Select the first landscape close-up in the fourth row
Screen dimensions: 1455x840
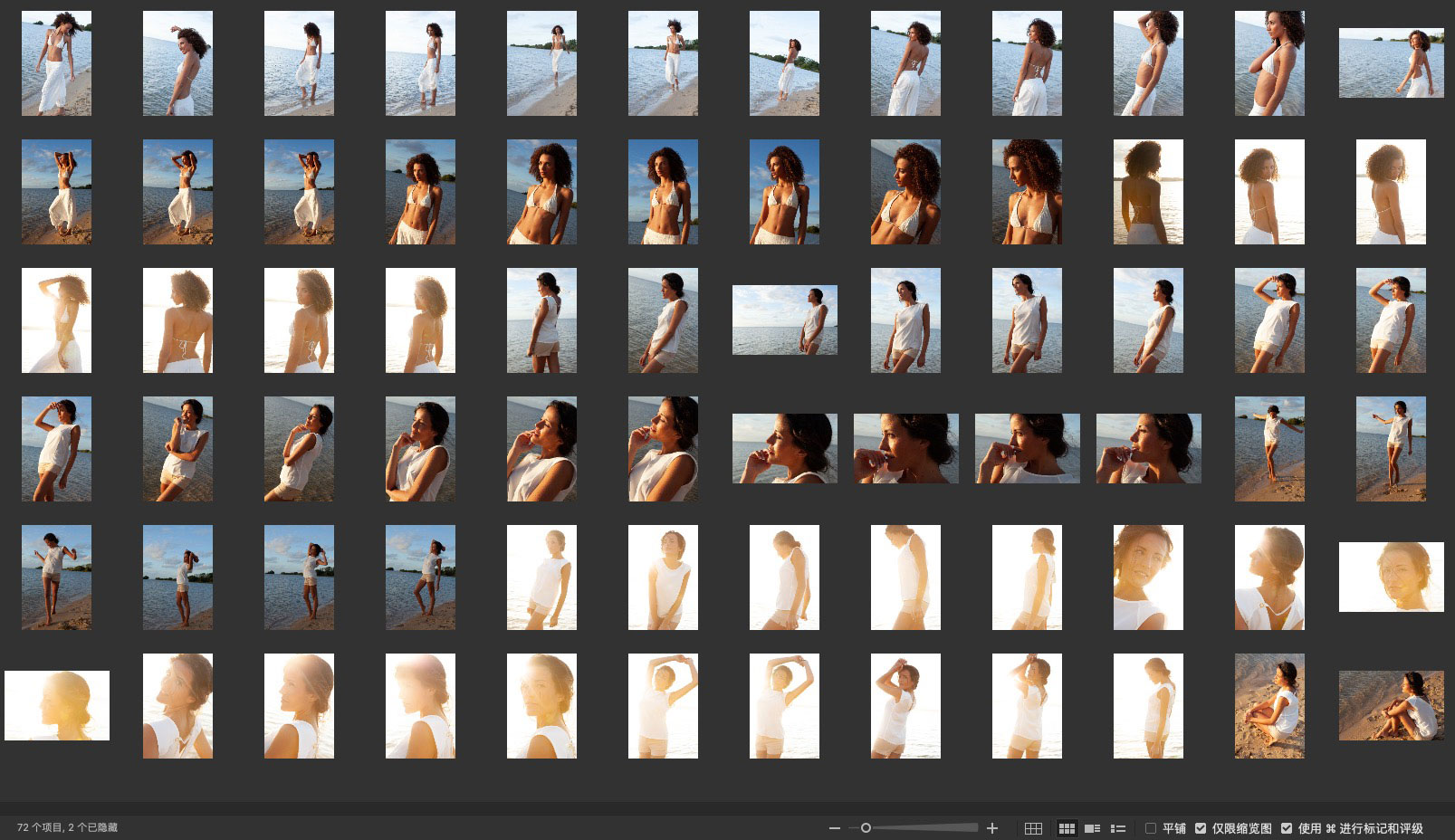(x=784, y=449)
